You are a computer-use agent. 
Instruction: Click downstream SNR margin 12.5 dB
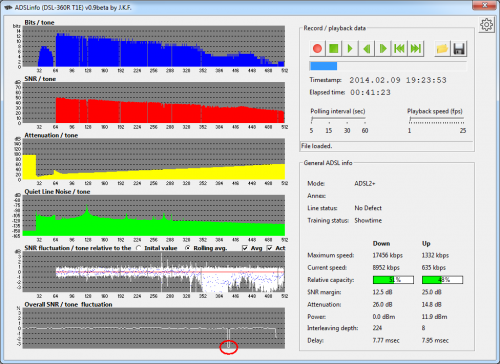click(382, 292)
